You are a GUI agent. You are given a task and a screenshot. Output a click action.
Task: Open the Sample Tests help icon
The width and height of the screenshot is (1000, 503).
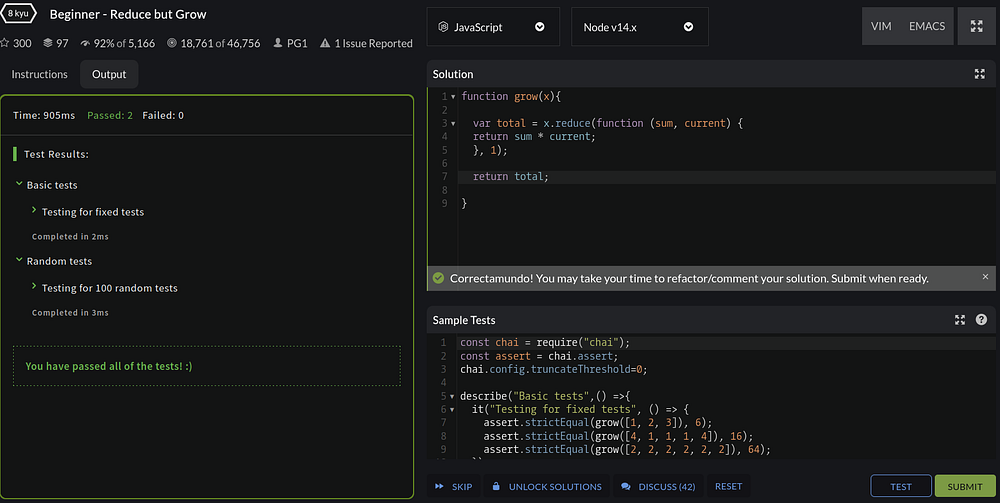(x=981, y=320)
